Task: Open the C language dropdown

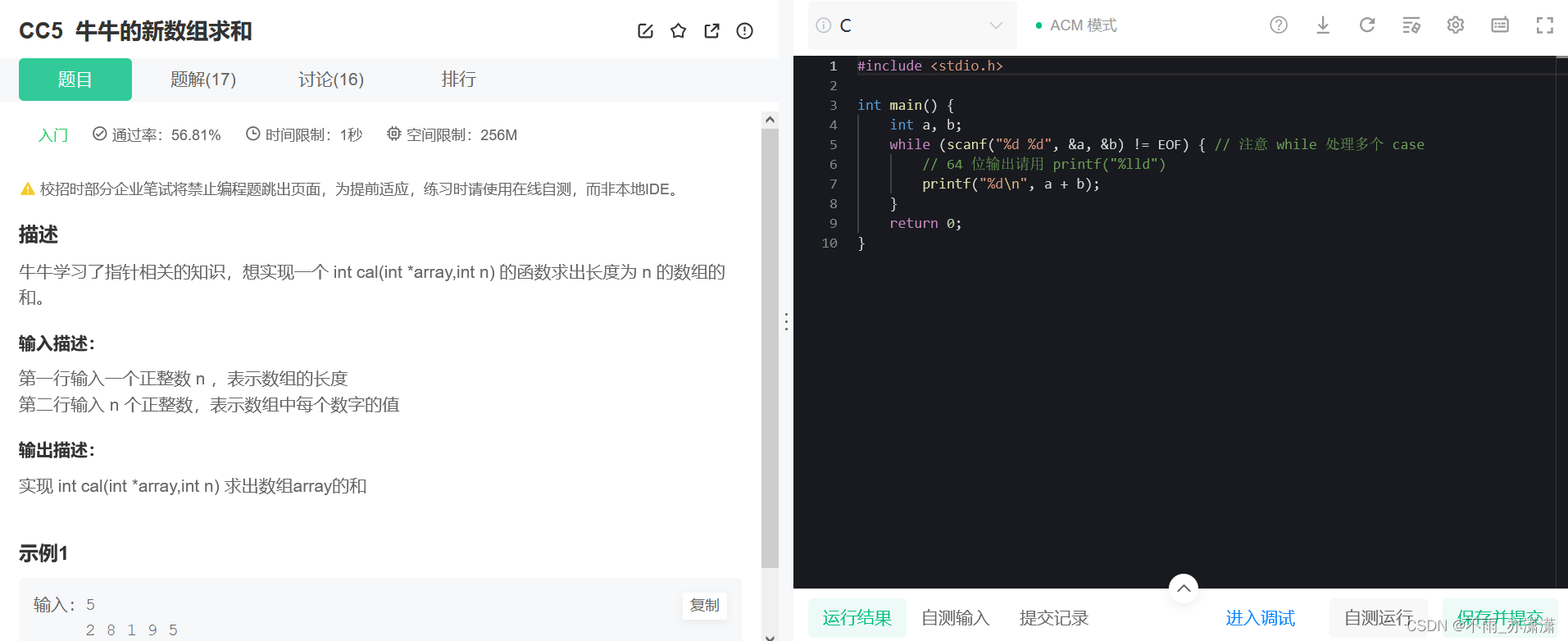Action: 913,25
